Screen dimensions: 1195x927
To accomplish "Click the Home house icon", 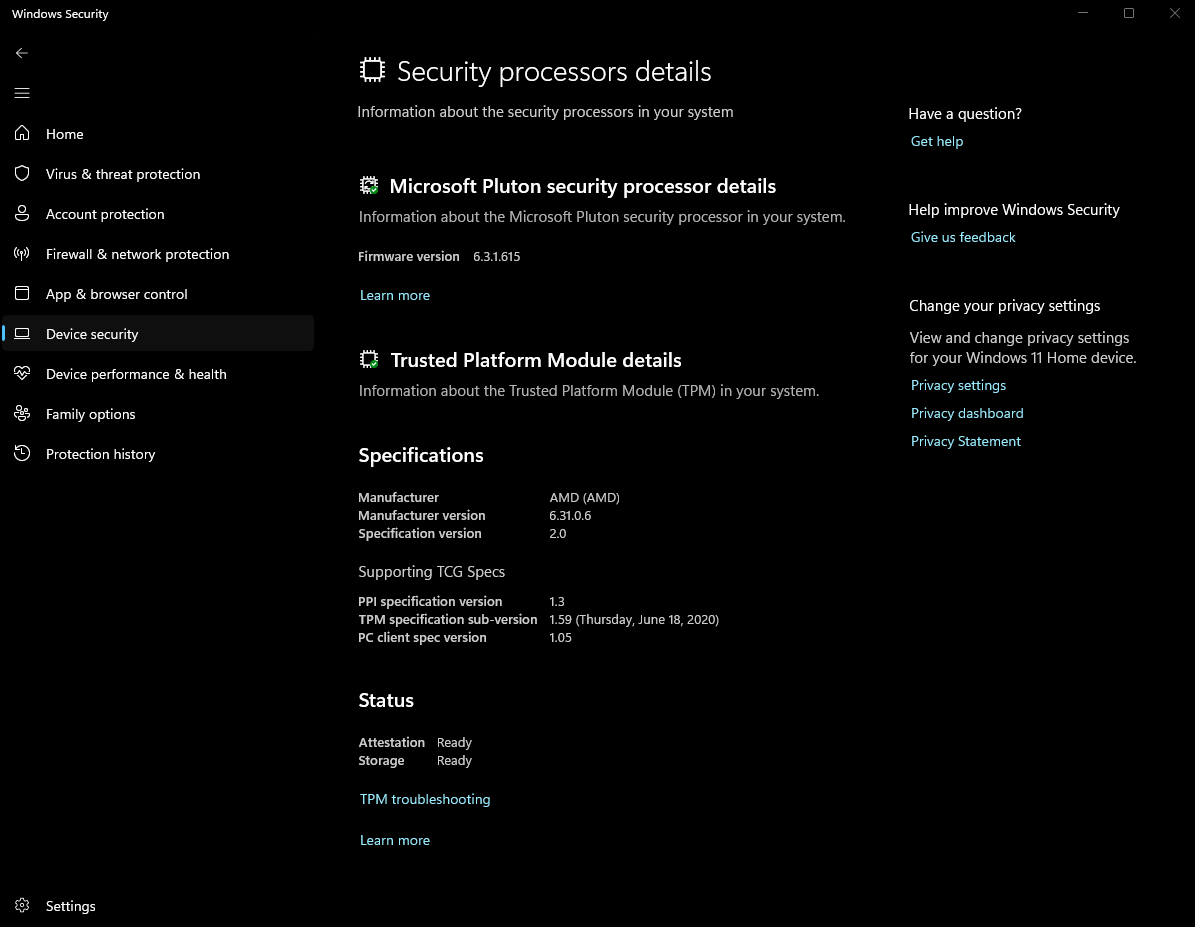I will pos(22,134).
